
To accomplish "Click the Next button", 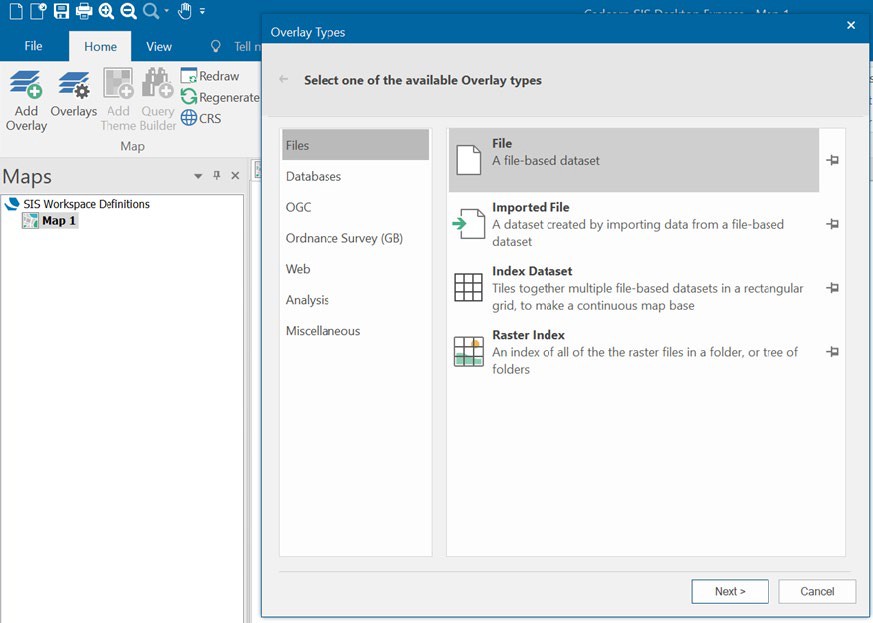I will [729, 591].
